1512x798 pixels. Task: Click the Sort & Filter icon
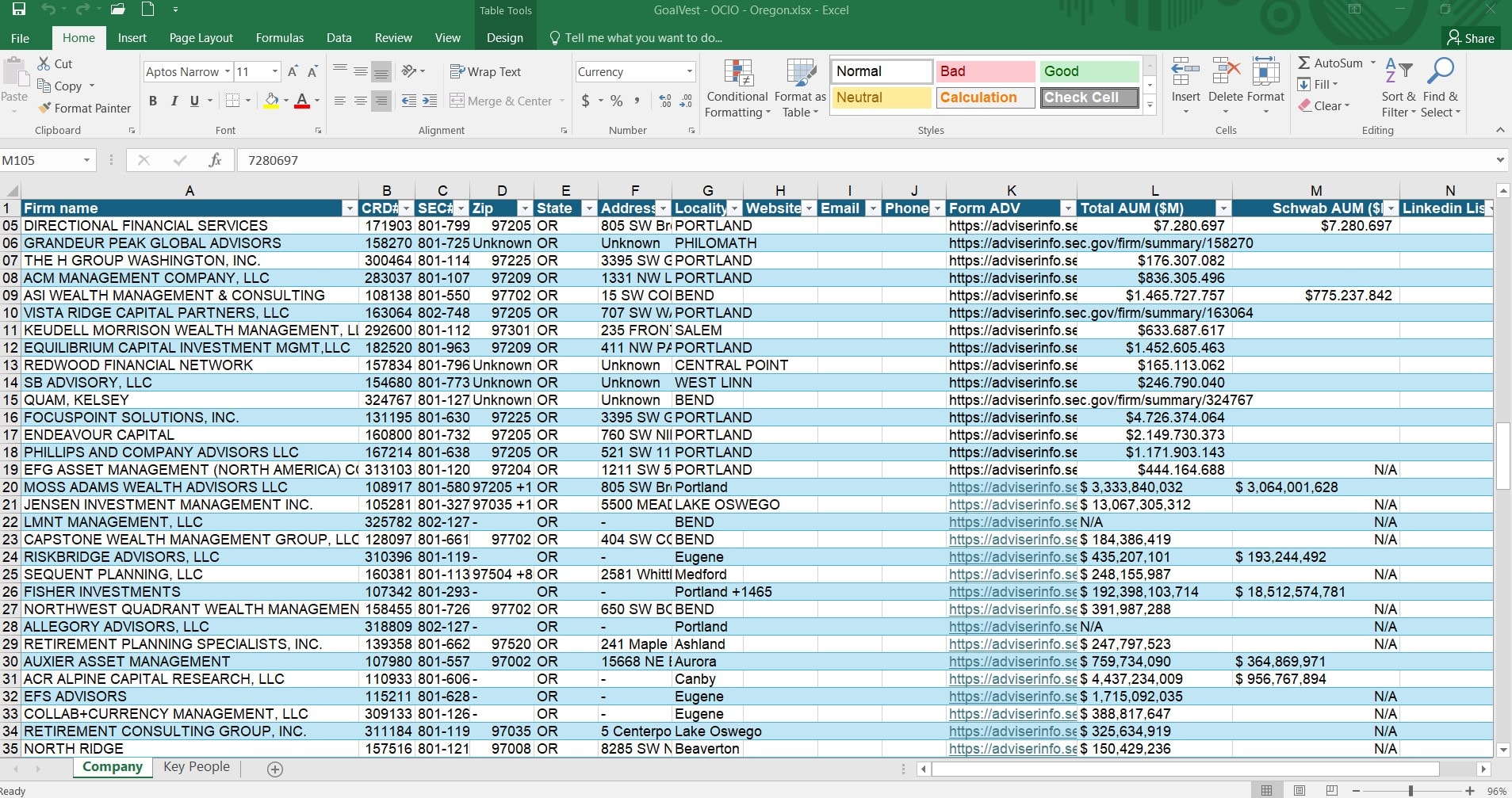[x=1399, y=71]
